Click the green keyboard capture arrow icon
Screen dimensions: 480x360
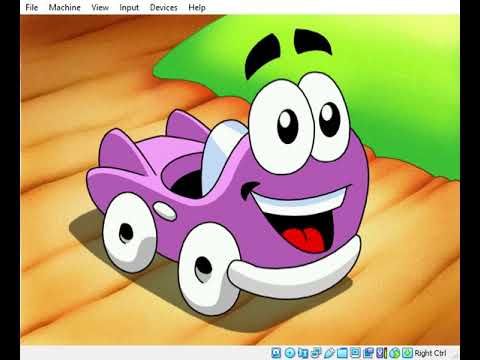coord(407,353)
